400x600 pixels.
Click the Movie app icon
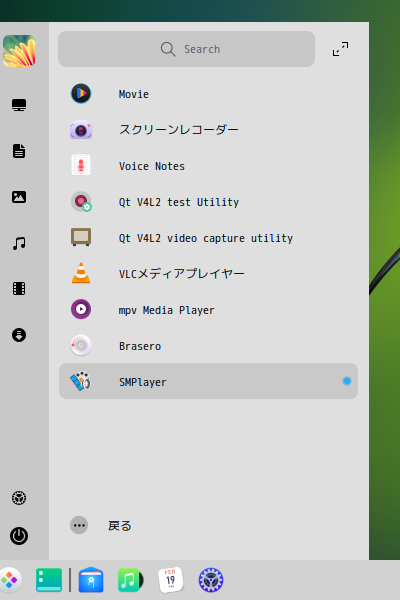point(81,93)
